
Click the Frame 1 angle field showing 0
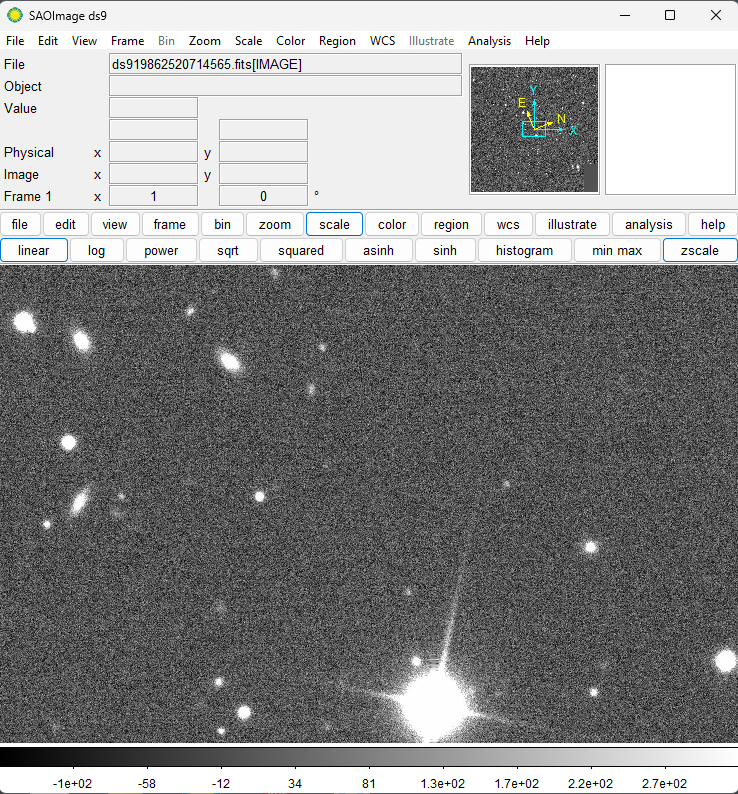click(263, 196)
